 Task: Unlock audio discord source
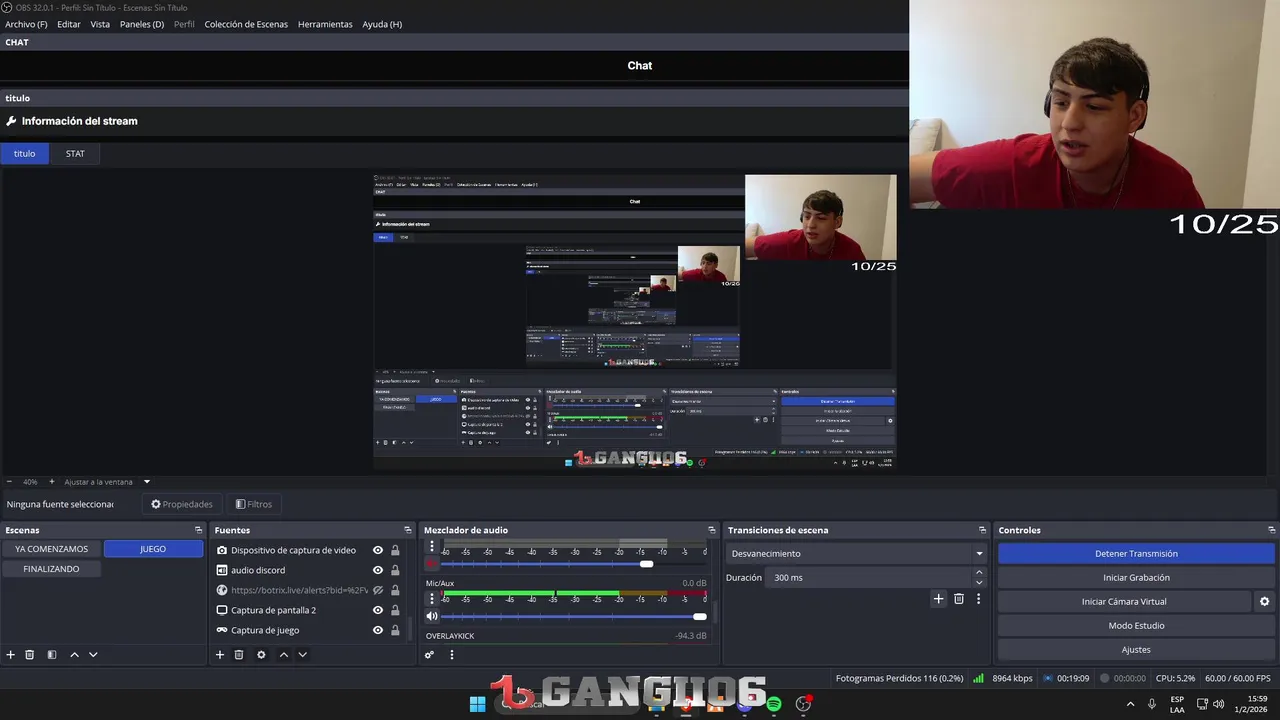(395, 570)
